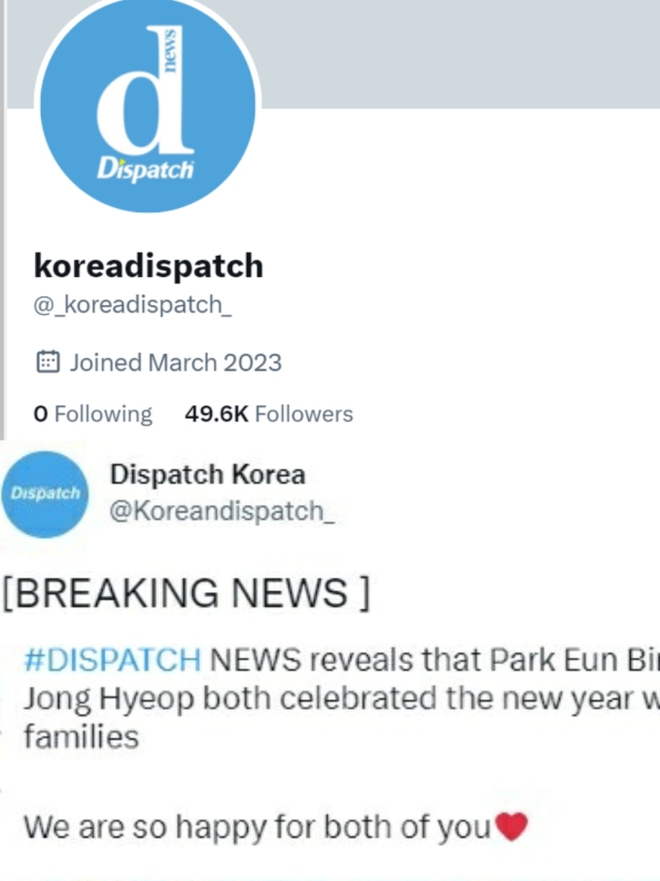Open the small Dispatch avatar on the tweet
Image resolution: width=660 pixels, height=881 pixels.
[45, 494]
